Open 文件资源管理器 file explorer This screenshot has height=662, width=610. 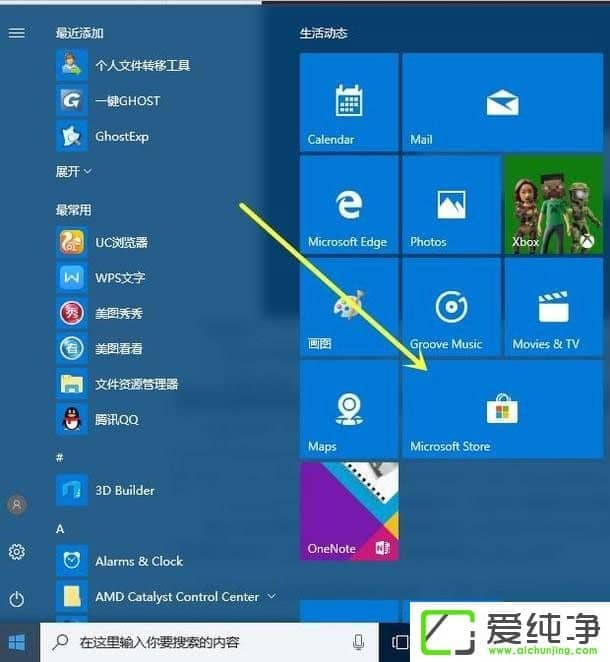coord(117,384)
